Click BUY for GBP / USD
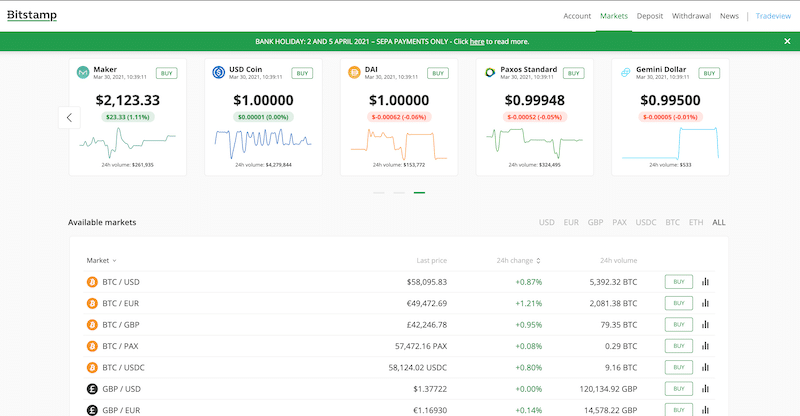 click(679, 389)
